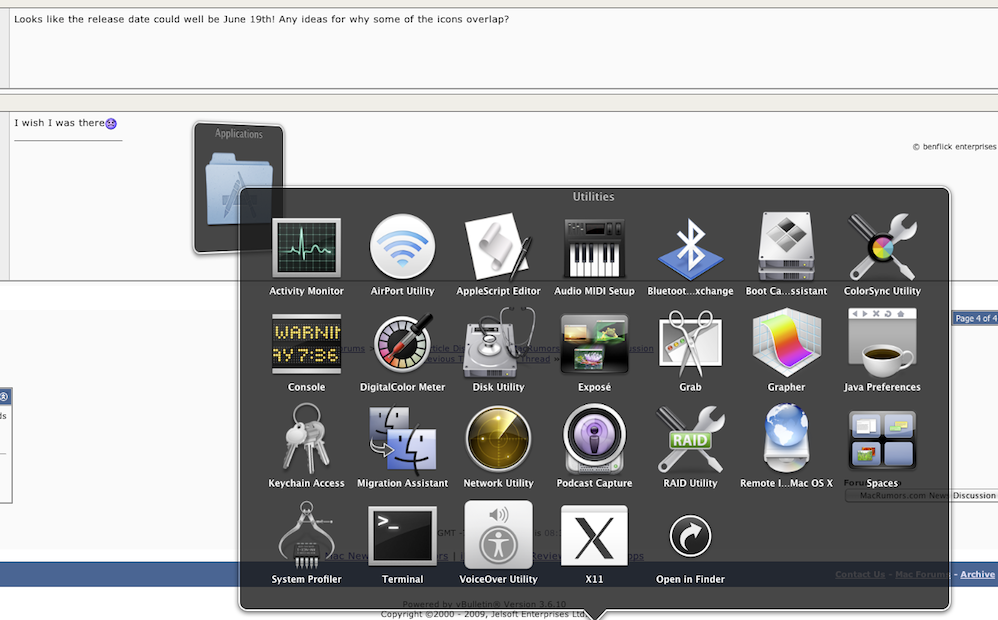Open Podcast Capture
The image size is (998, 620).
pos(594,440)
